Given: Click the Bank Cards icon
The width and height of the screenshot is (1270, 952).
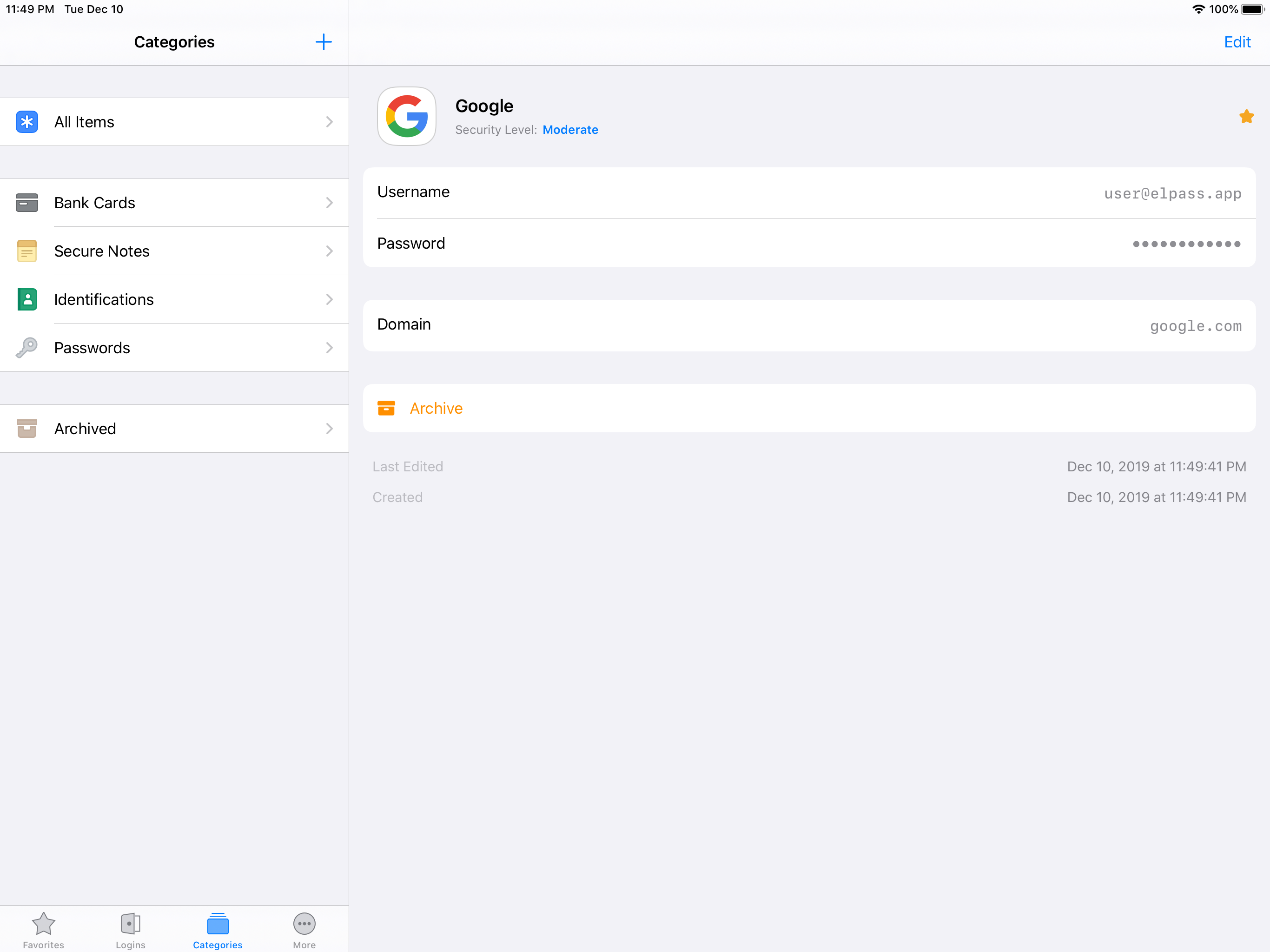Looking at the screenshot, I should [27, 203].
